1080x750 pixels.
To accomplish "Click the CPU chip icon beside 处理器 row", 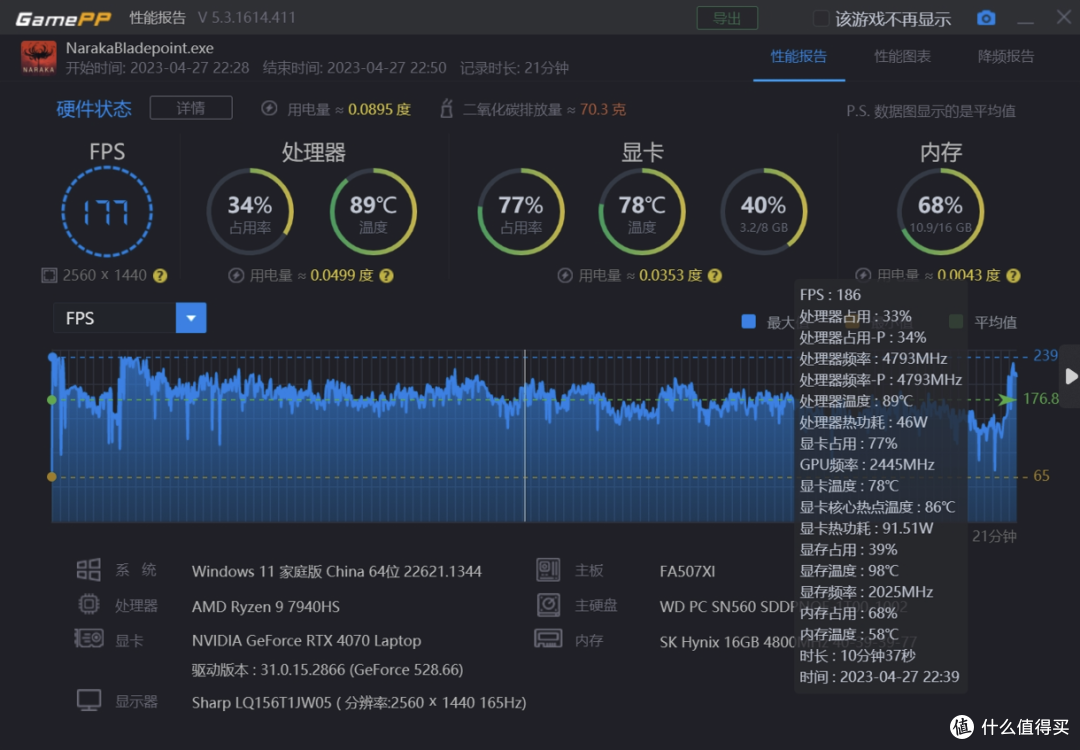I will point(89,605).
